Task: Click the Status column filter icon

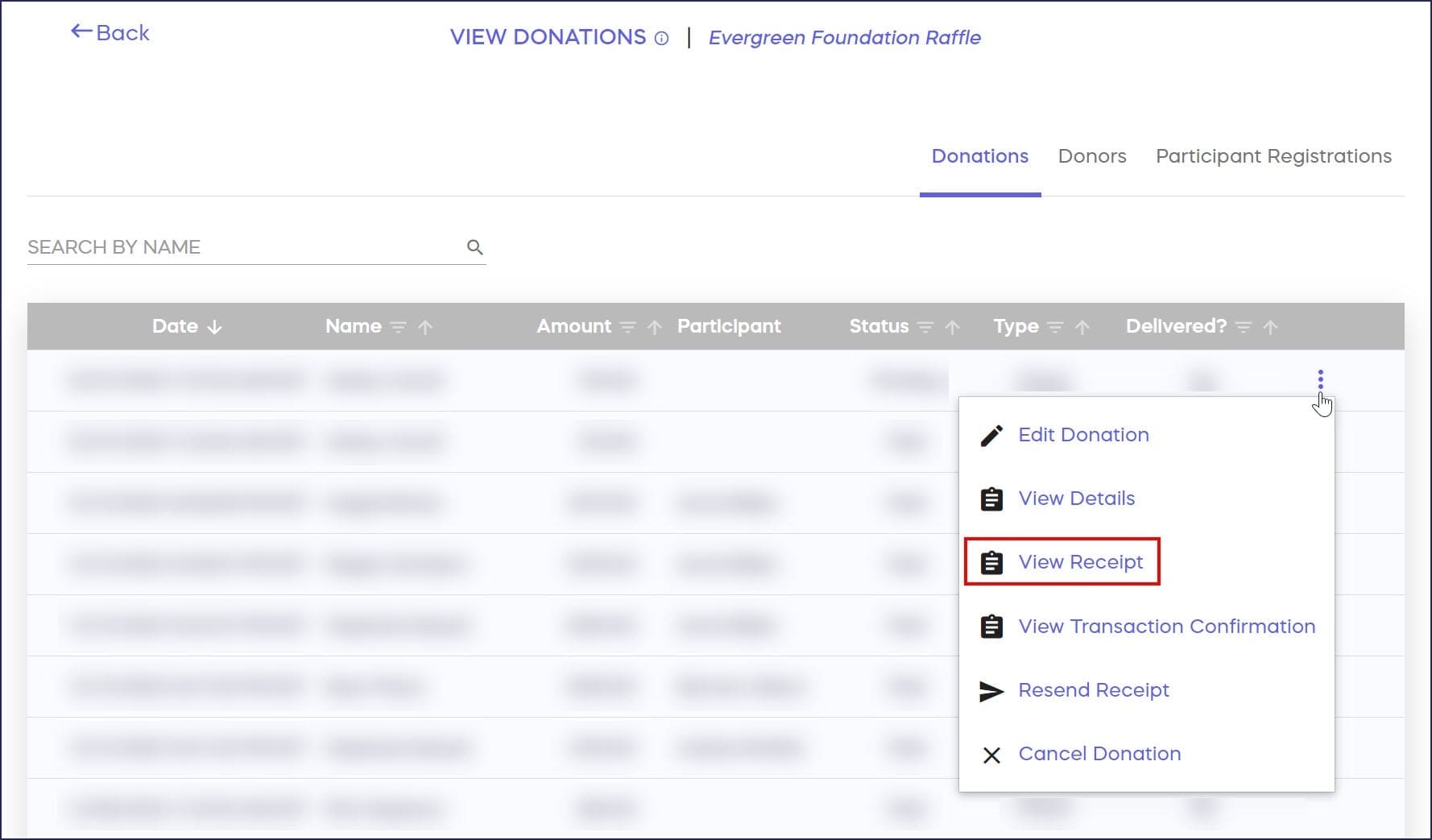Action: (x=925, y=327)
